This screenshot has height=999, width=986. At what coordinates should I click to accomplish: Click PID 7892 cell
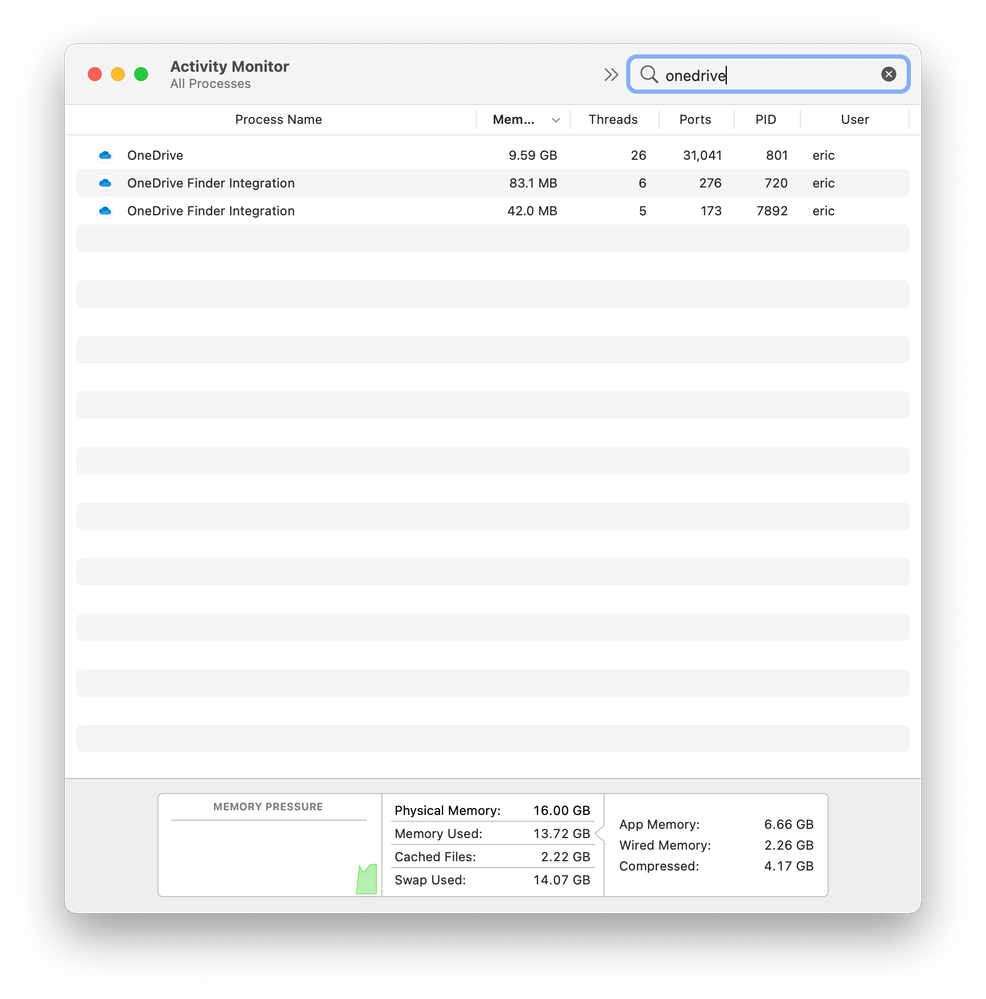772,211
